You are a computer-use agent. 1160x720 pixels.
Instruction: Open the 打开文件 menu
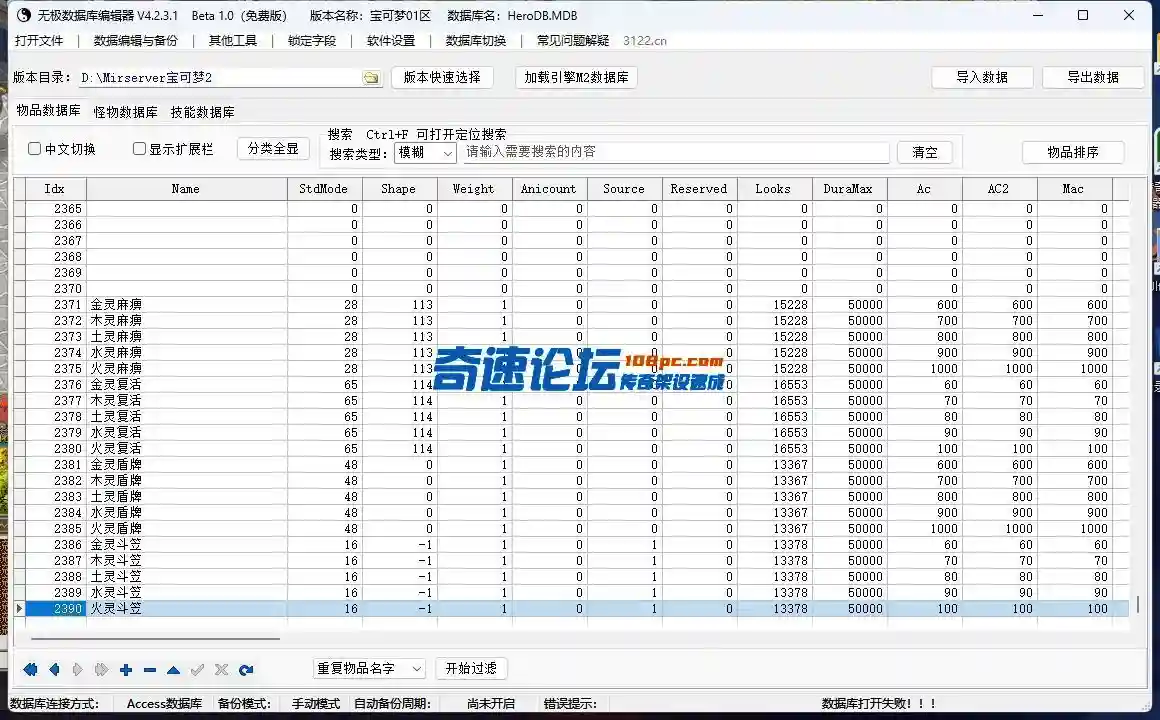coord(39,41)
